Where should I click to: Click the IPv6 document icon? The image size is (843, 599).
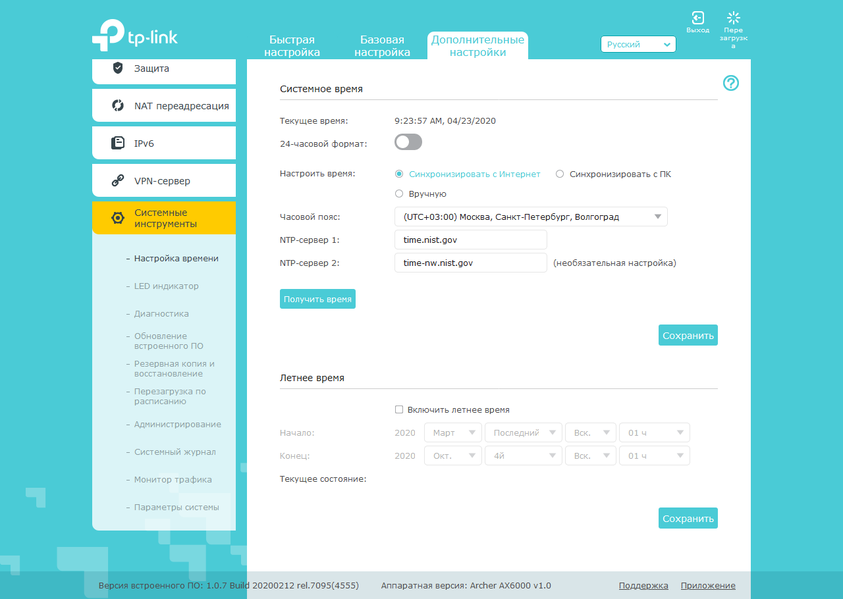[118, 143]
